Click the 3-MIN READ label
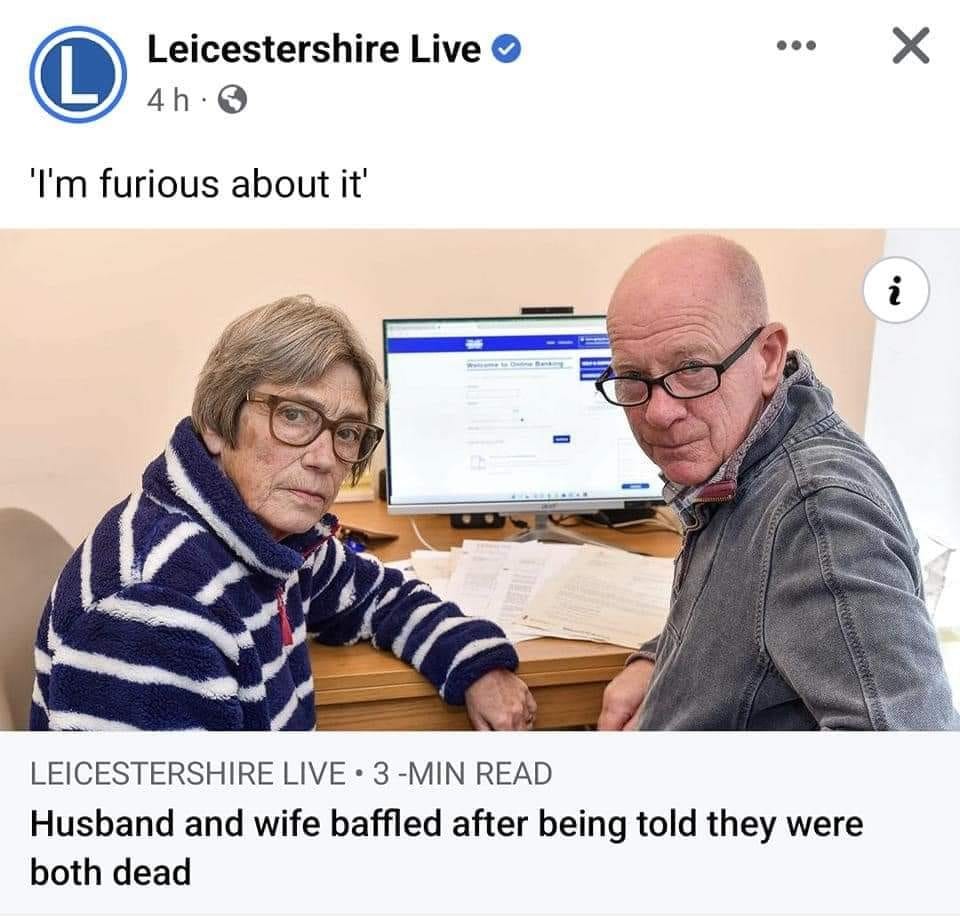Screen dimensions: 960x916 (463, 773)
